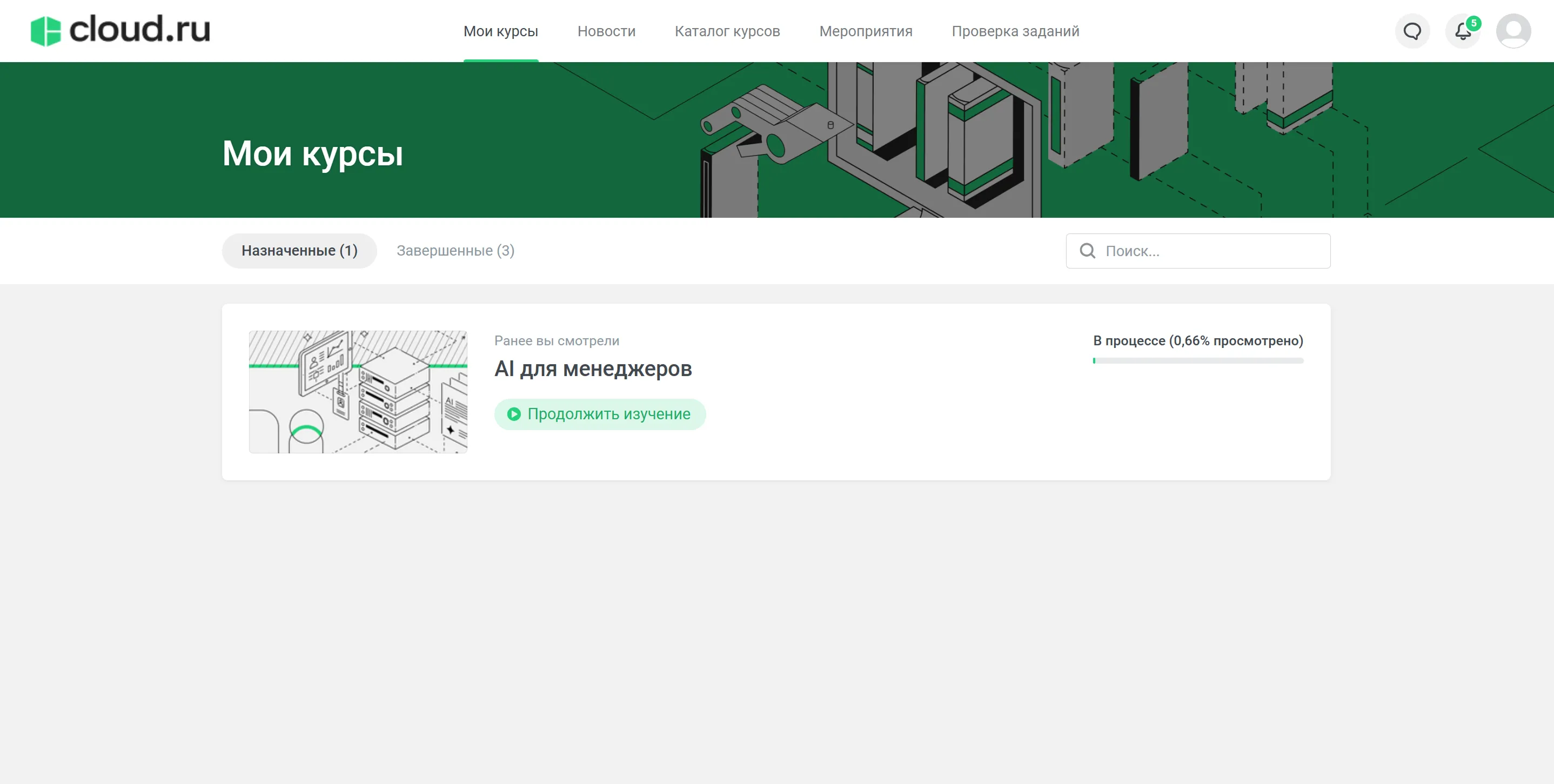The height and width of the screenshot is (784, 1554).
Task: Click the AI для менеджеров course thumbnail
Action: tap(358, 392)
